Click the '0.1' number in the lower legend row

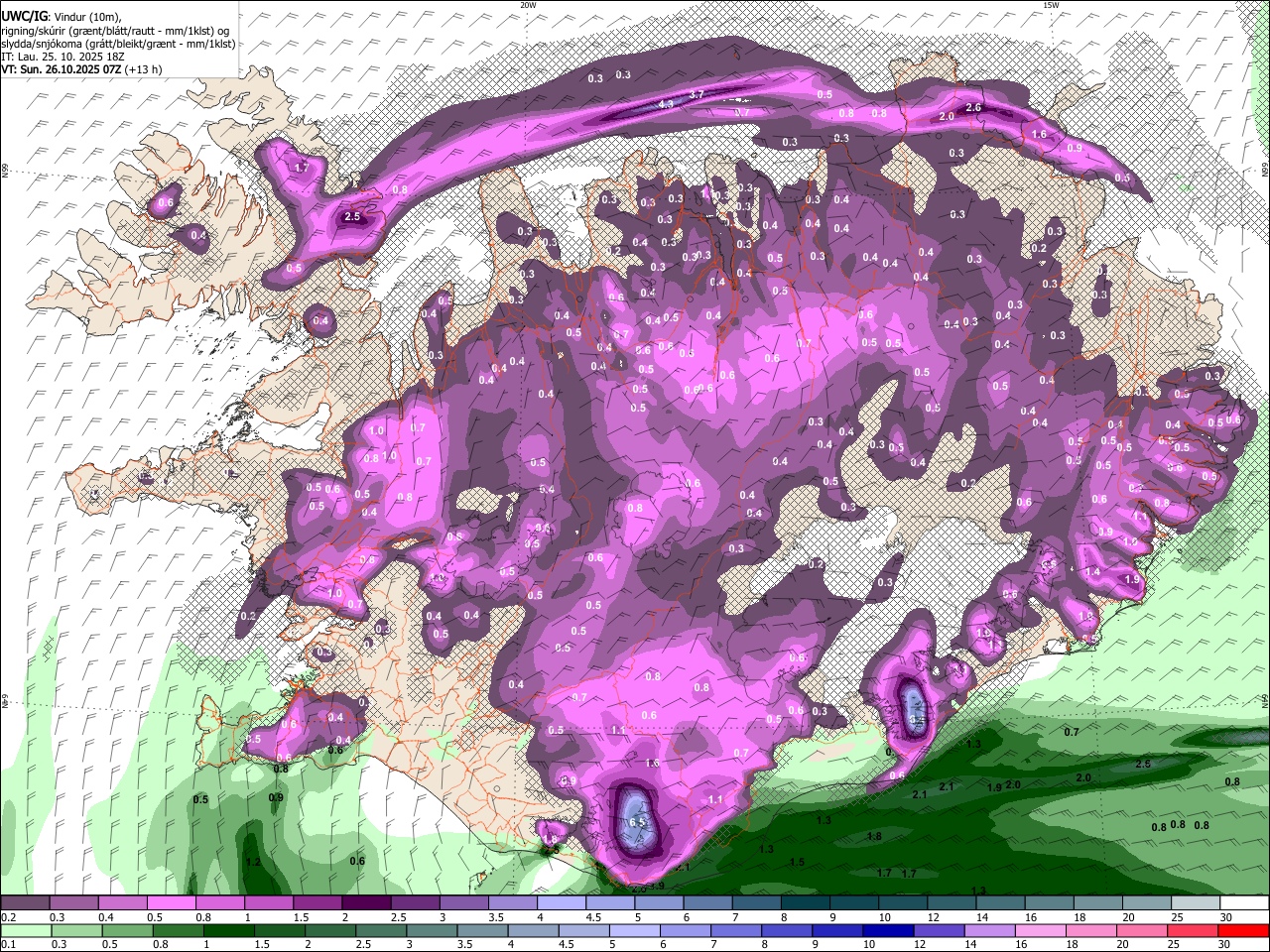tap(8, 944)
